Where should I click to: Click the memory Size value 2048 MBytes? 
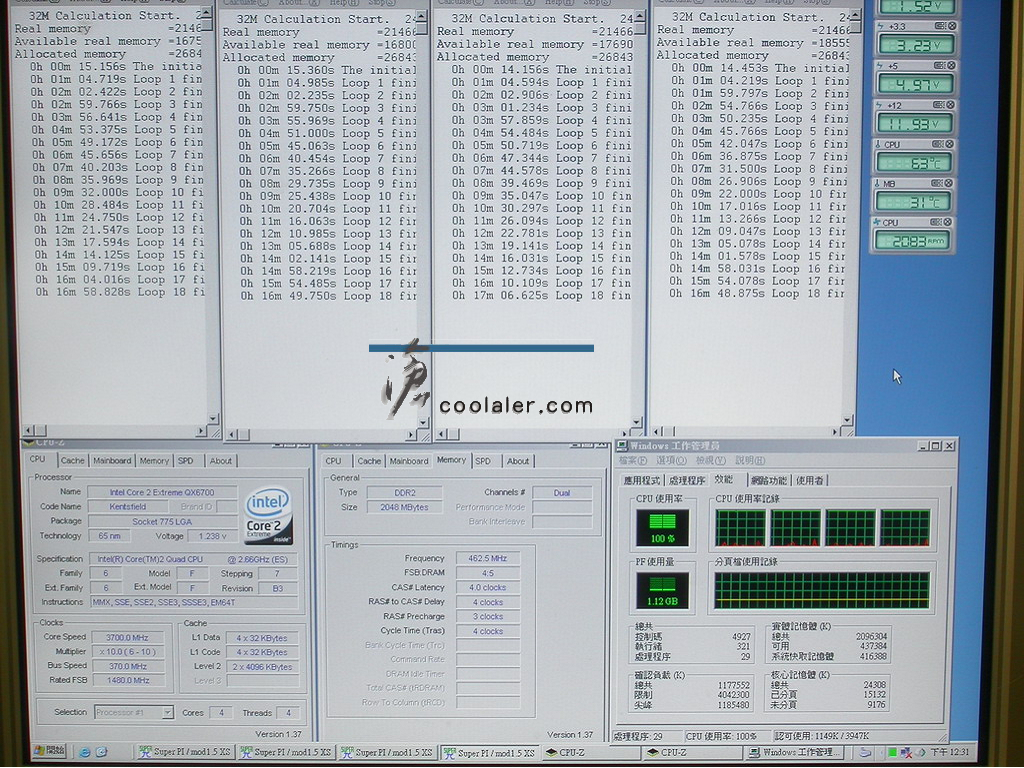[404, 507]
